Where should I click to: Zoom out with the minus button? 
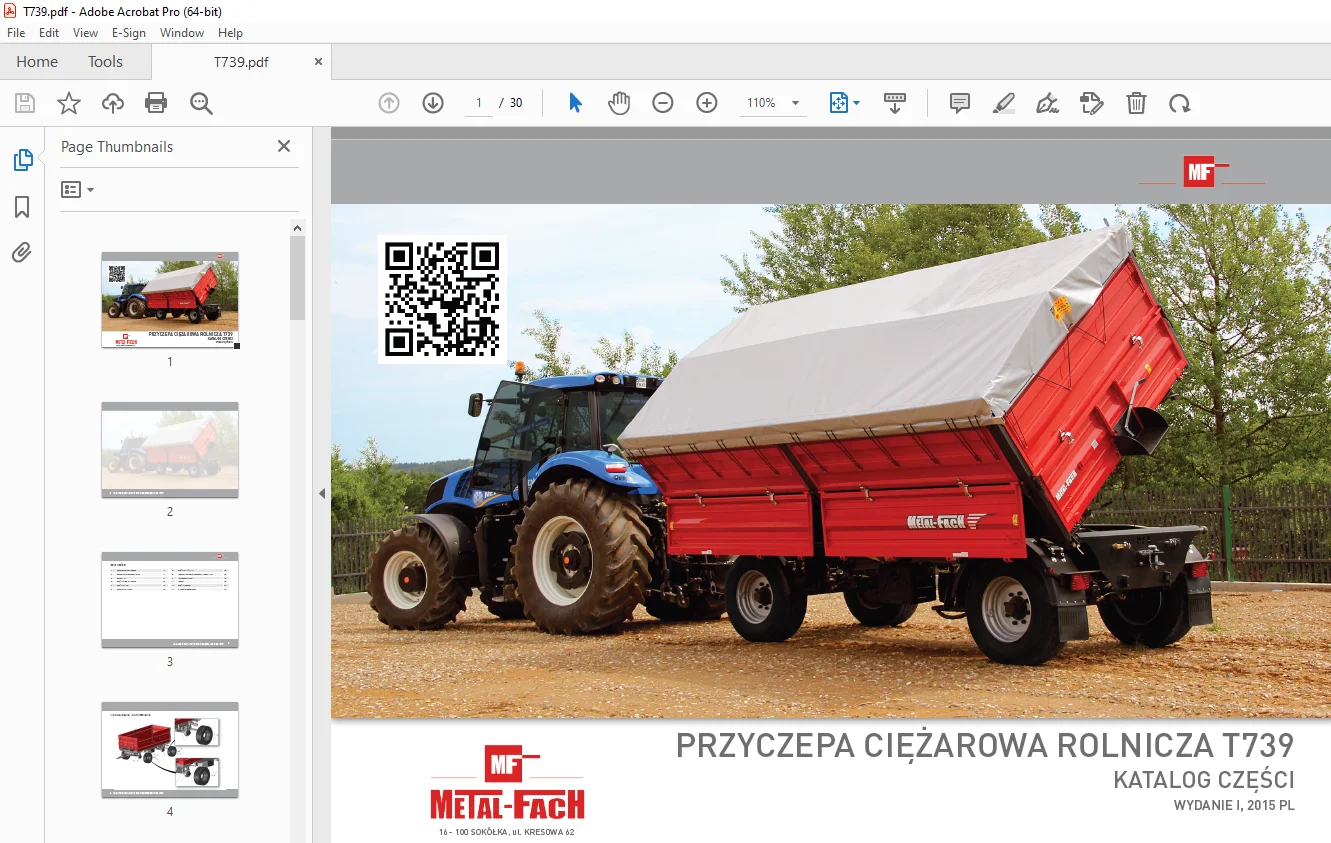tap(663, 103)
